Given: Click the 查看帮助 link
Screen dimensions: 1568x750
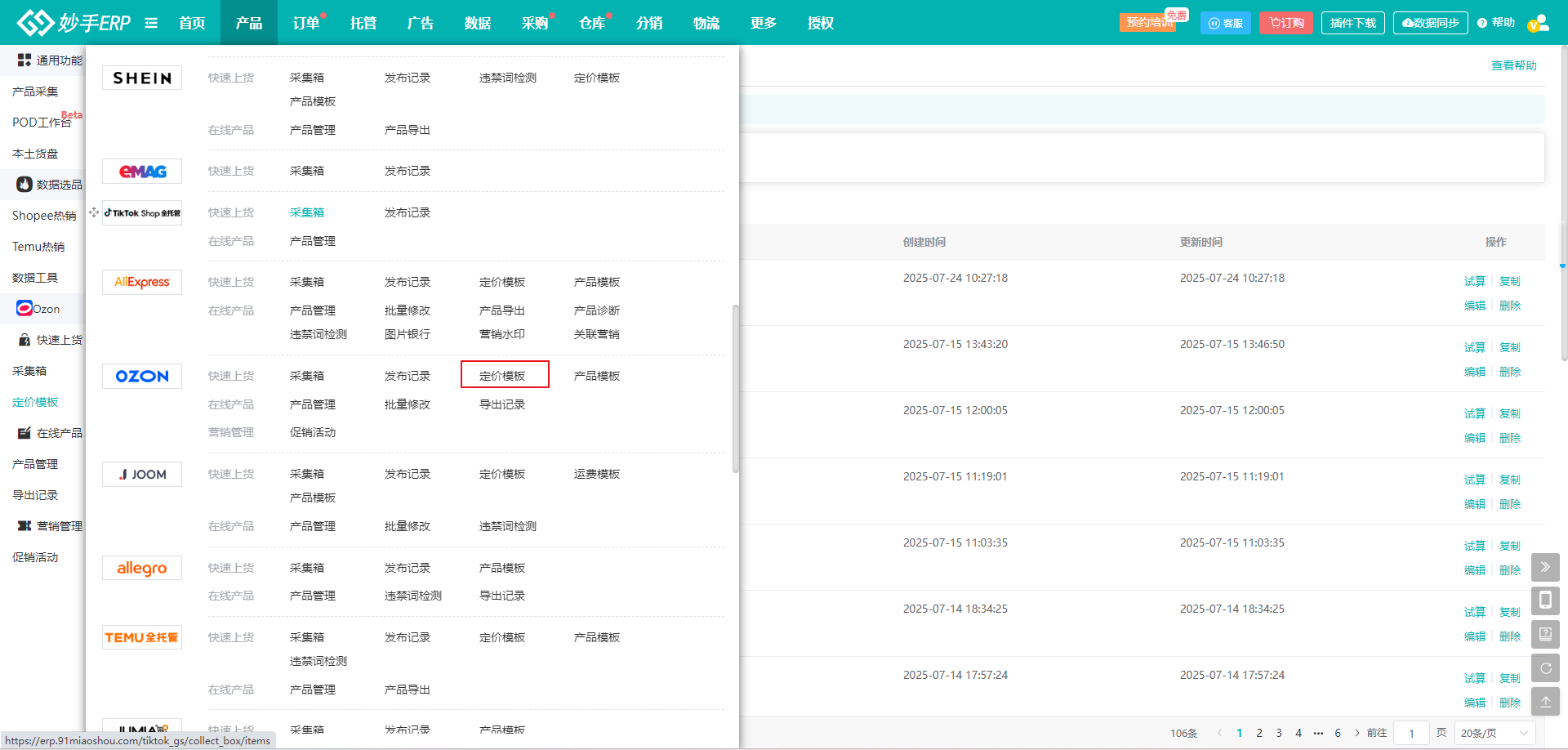Looking at the screenshot, I should click(1513, 65).
